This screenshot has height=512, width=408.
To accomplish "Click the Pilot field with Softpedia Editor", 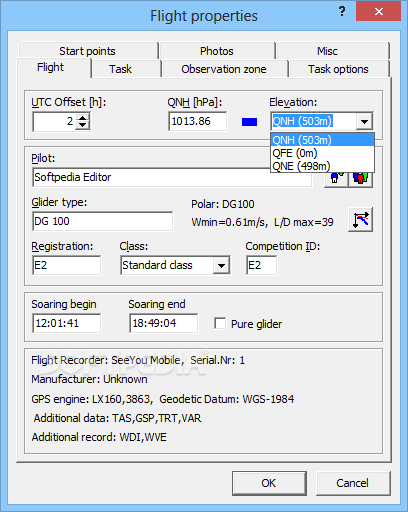I will (x=172, y=177).
